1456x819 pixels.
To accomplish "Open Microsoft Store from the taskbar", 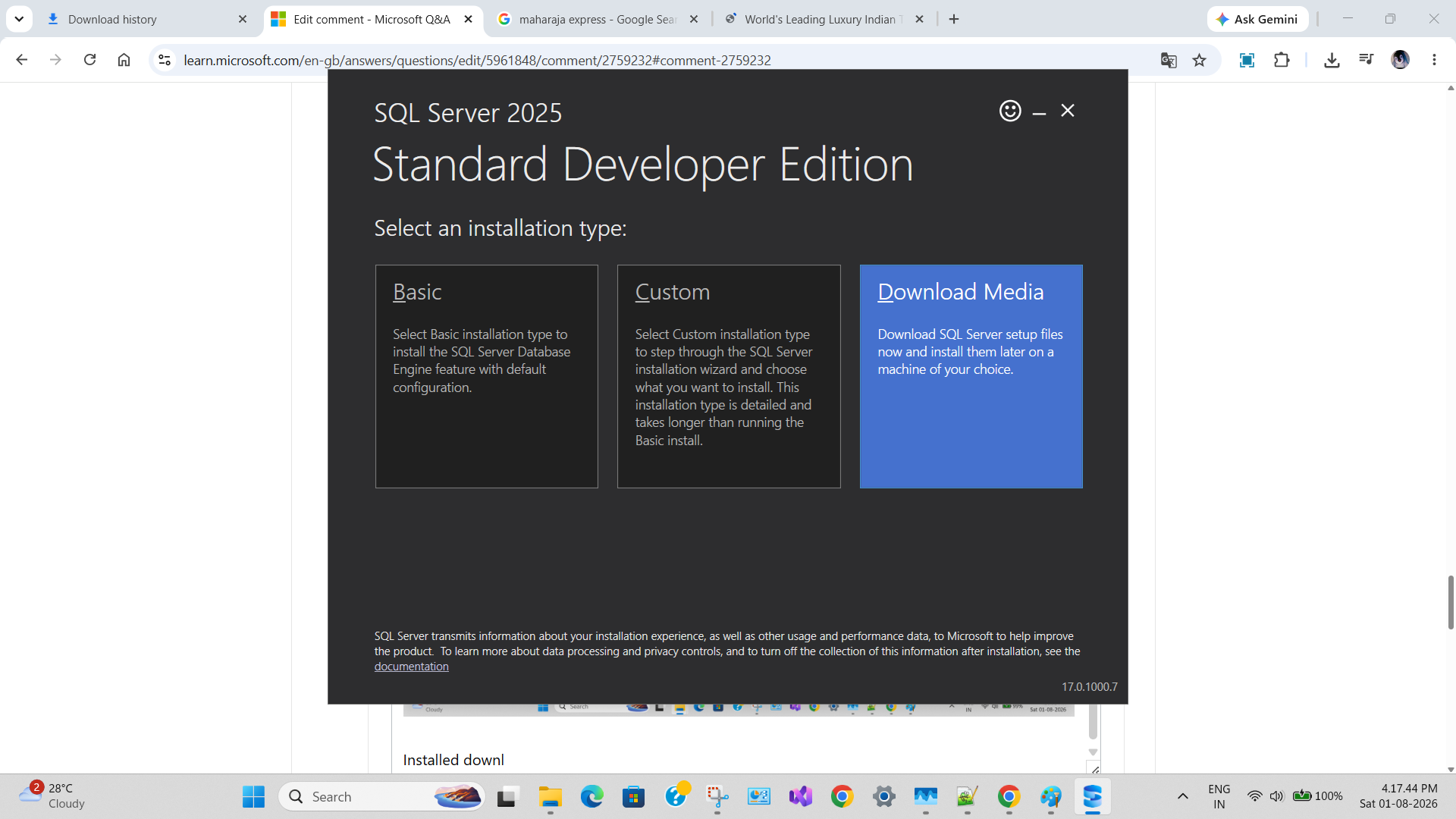I will pyautogui.click(x=633, y=796).
